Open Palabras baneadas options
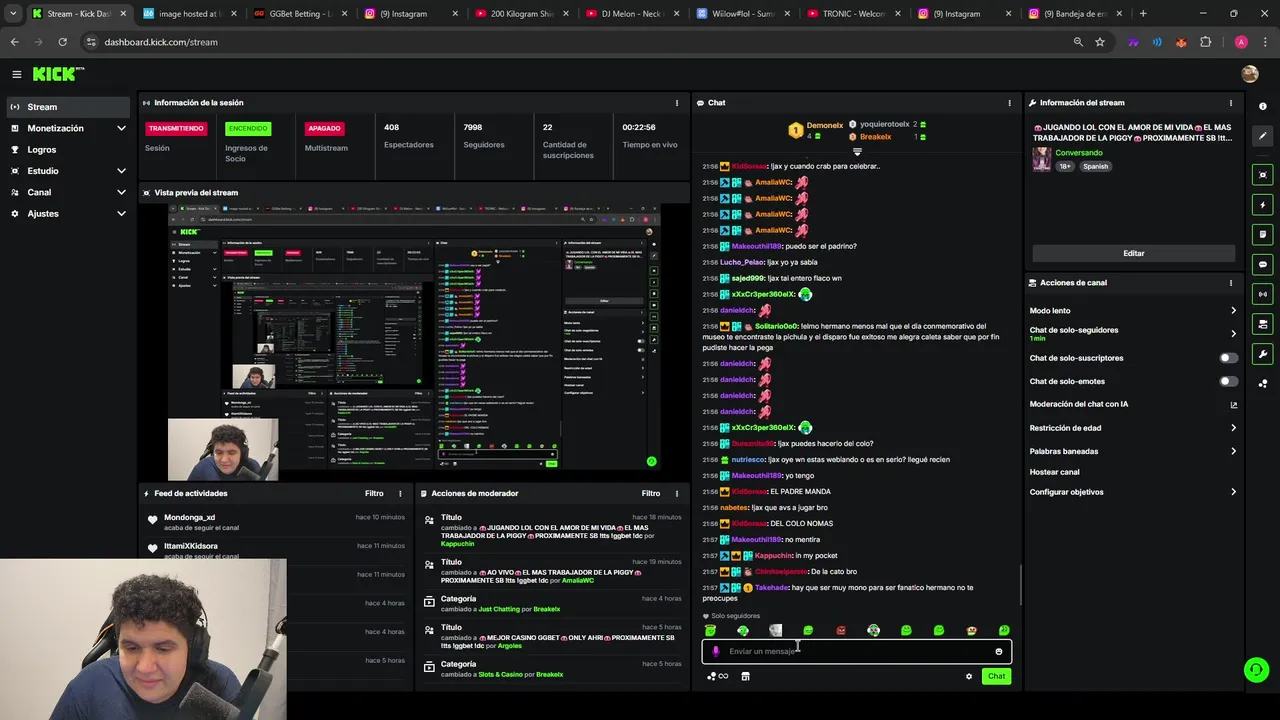This screenshot has height=720, width=1280. pos(1133,451)
